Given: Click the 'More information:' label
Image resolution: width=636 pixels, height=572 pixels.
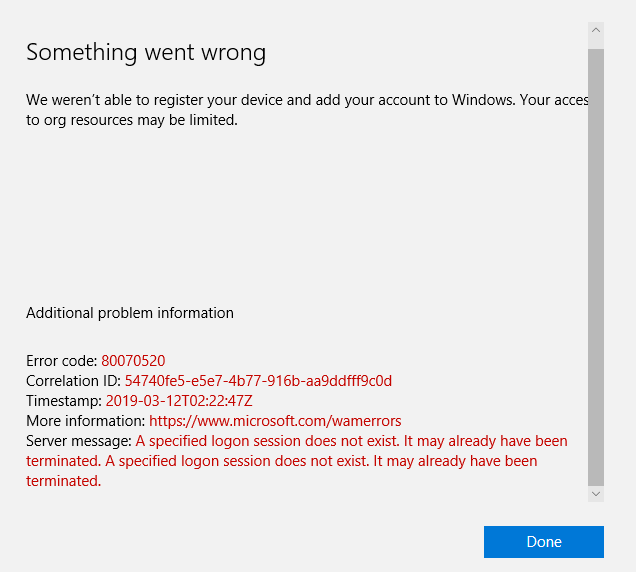Looking at the screenshot, I should click(x=86, y=421).
